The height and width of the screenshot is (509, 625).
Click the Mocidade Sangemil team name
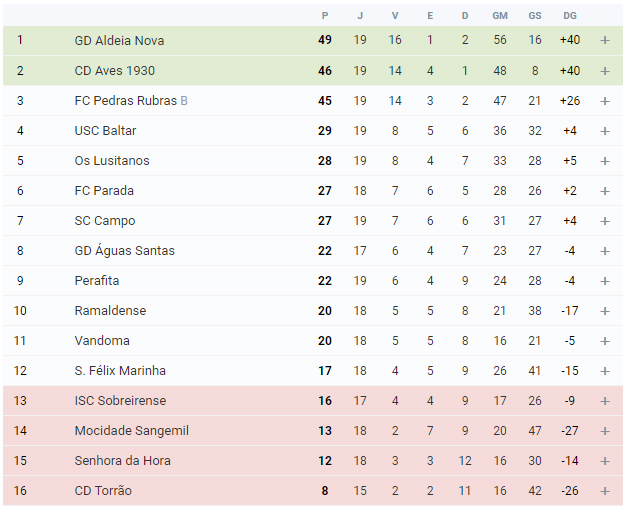[132, 431]
